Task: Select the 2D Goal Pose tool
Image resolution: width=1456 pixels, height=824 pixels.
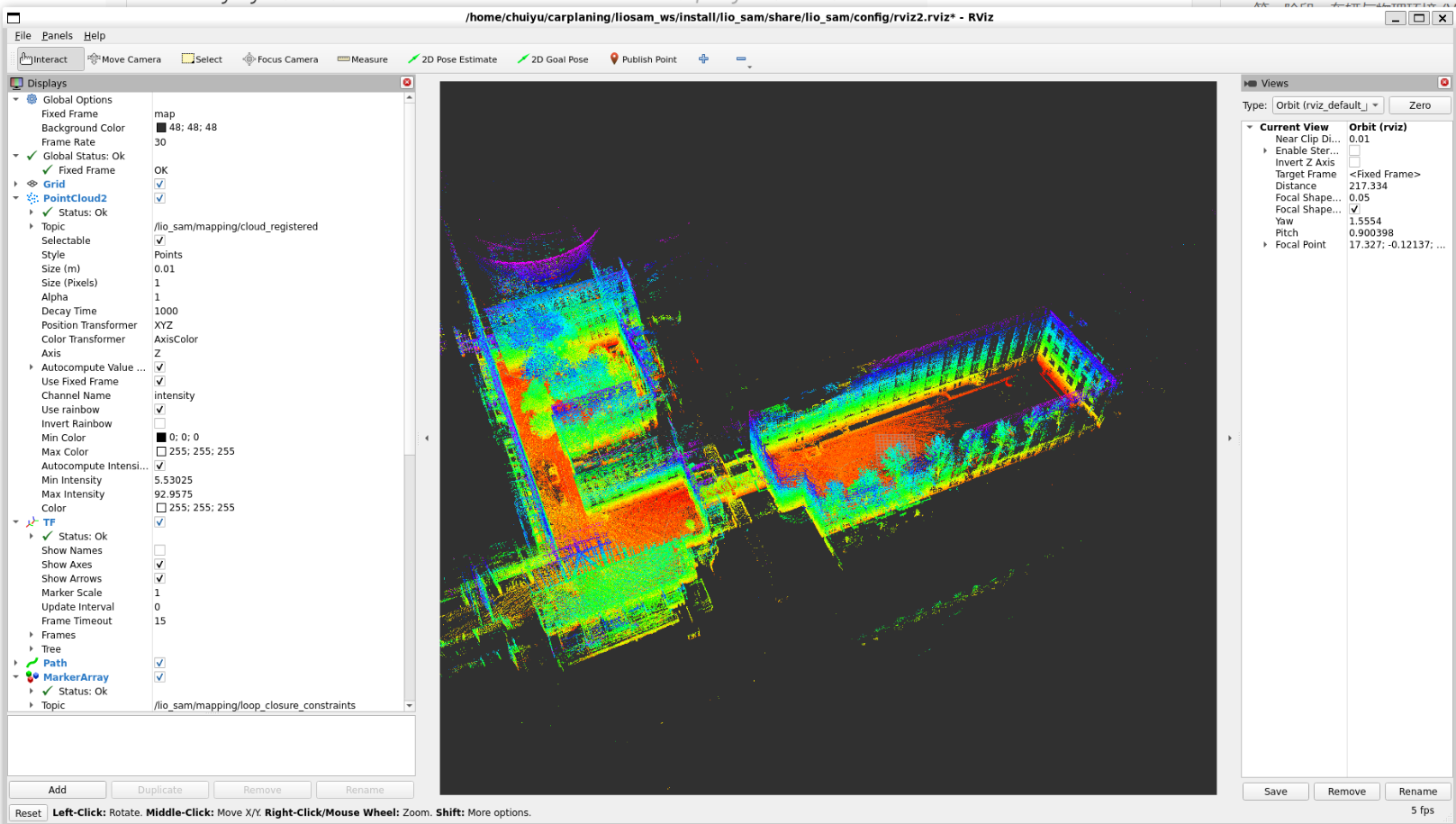Action: pyautogui.click(x=552, y=59)
